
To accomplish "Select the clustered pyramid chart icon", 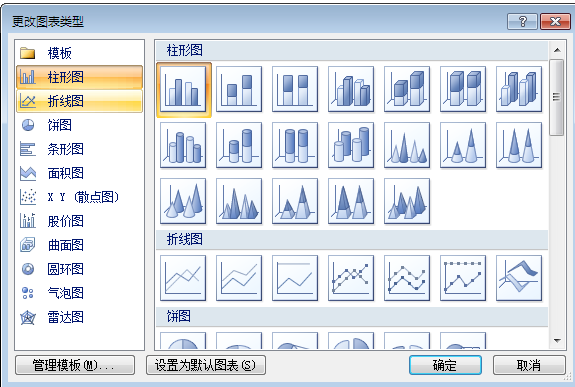I will (x=239, y=201).
